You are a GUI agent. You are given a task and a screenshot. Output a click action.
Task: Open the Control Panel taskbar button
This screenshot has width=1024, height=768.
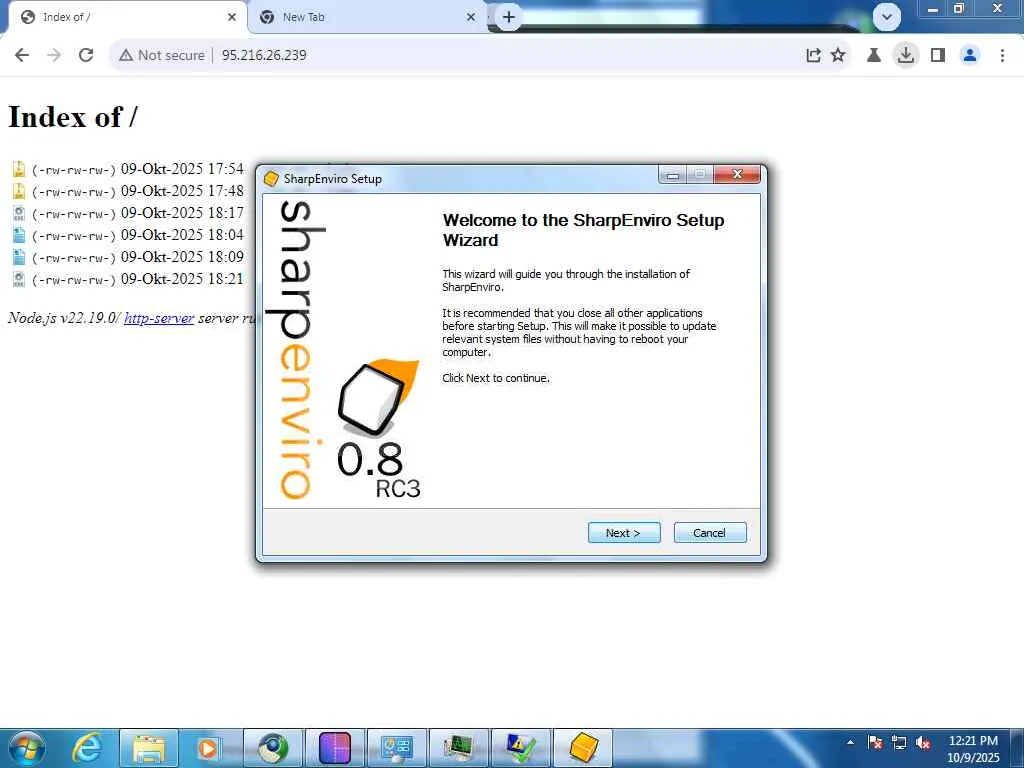point(396,748)
